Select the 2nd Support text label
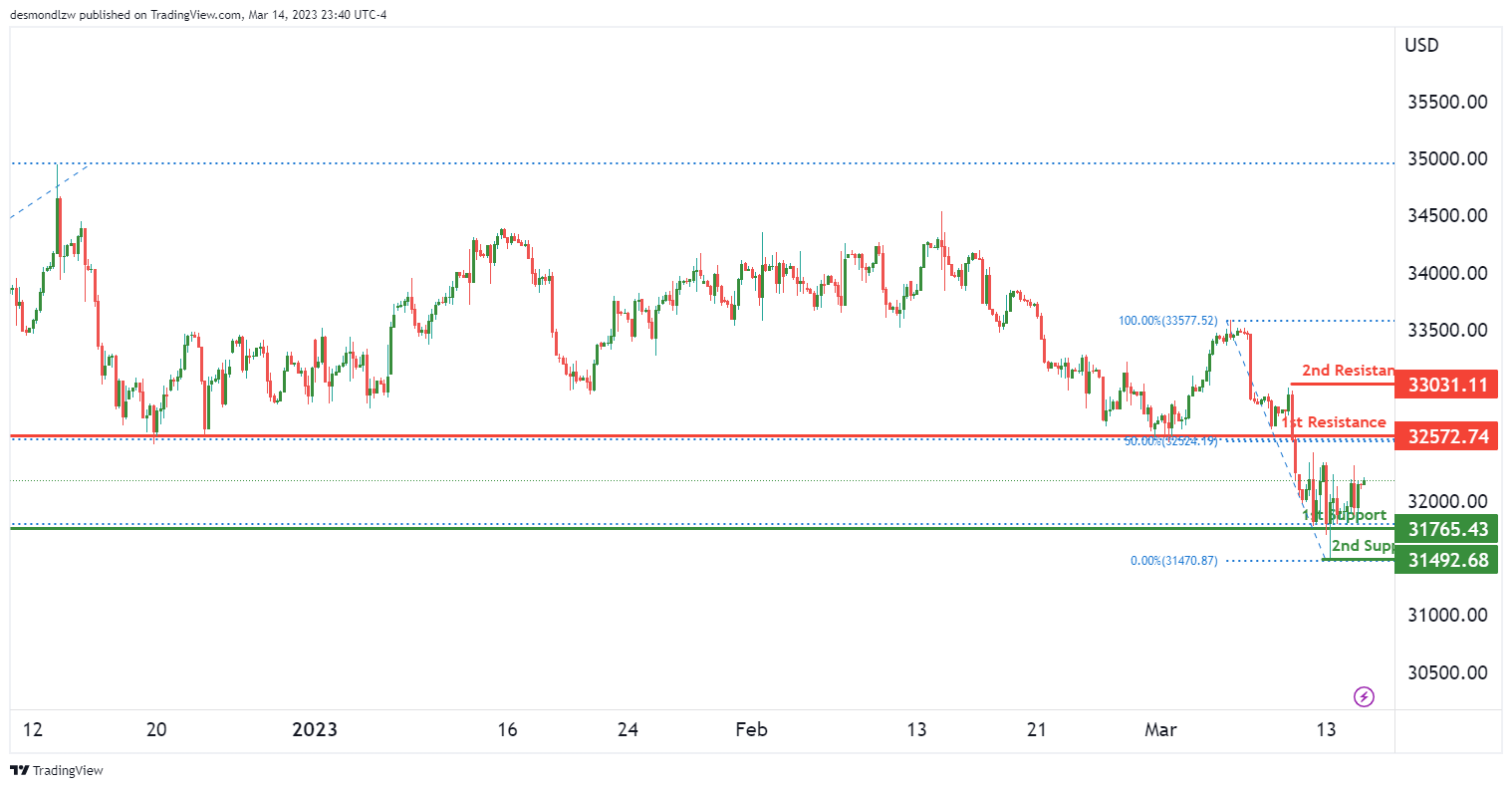This screenshot has height=788, width=1512. click(1363, 545)
